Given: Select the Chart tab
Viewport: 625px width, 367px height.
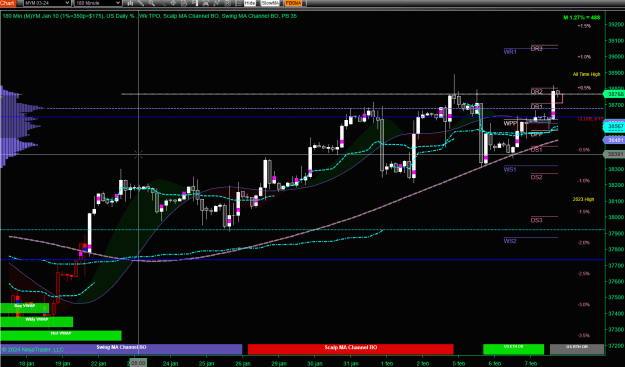Looking at the screenshot, I should pos(8,3).
